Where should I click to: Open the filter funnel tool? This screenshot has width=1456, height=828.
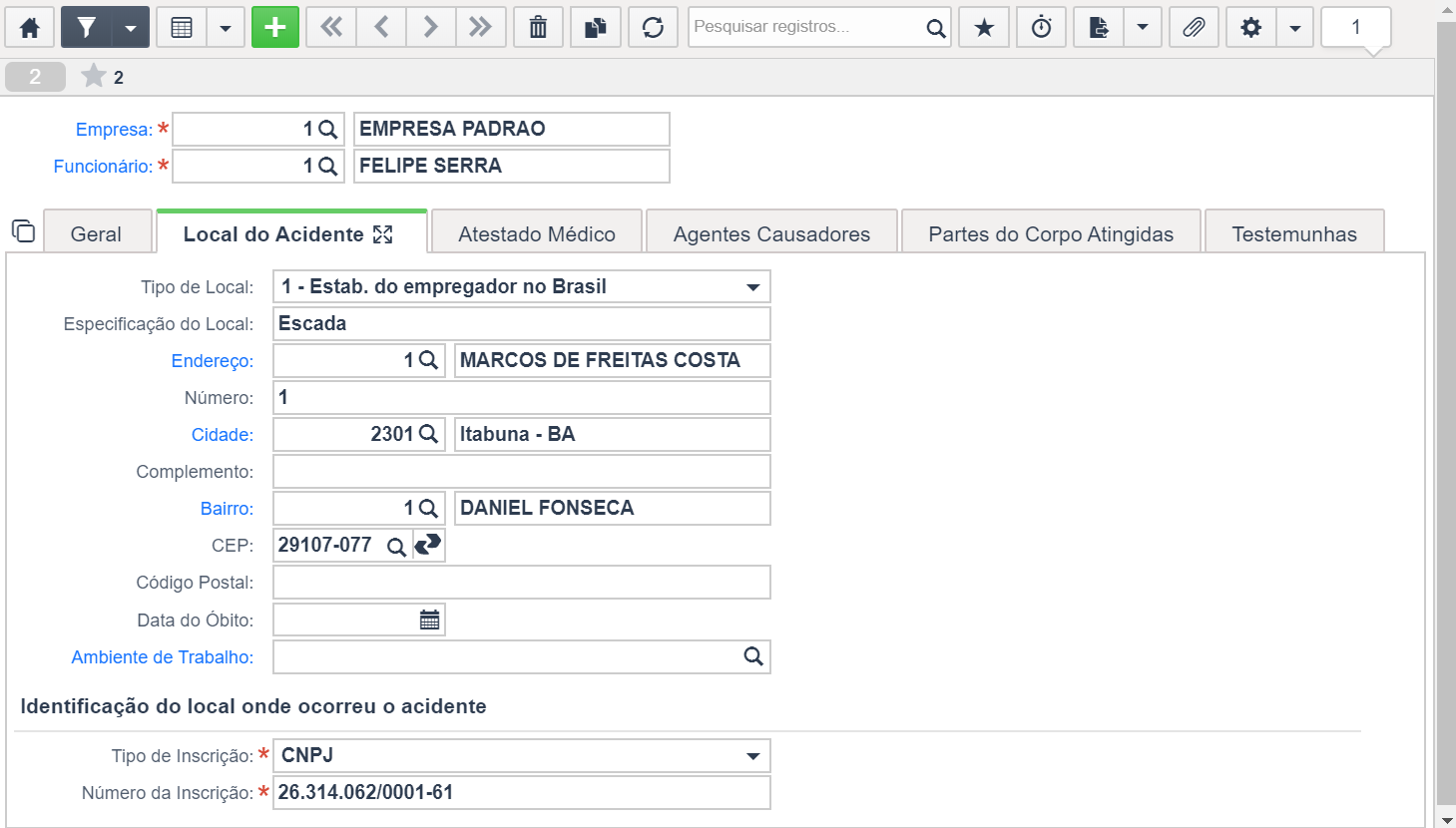tap(87, 27)
